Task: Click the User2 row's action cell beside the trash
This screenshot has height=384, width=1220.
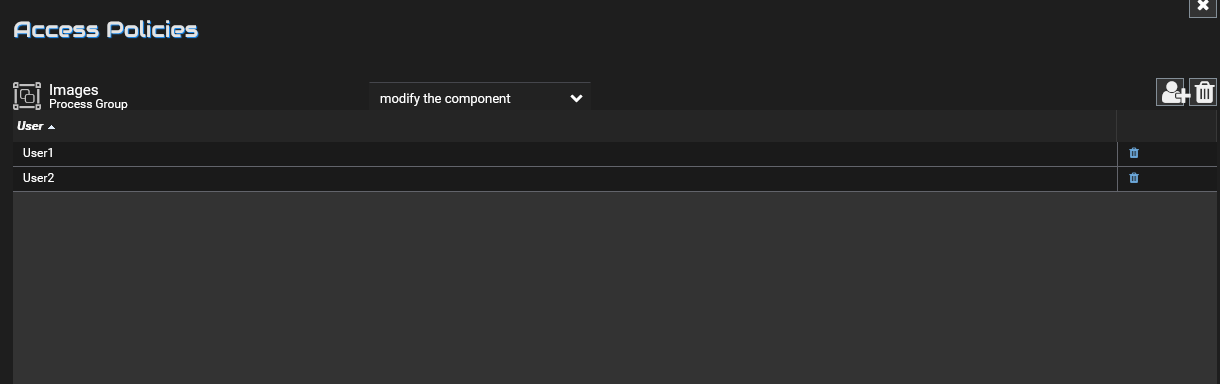Action: coord(1178,178)
